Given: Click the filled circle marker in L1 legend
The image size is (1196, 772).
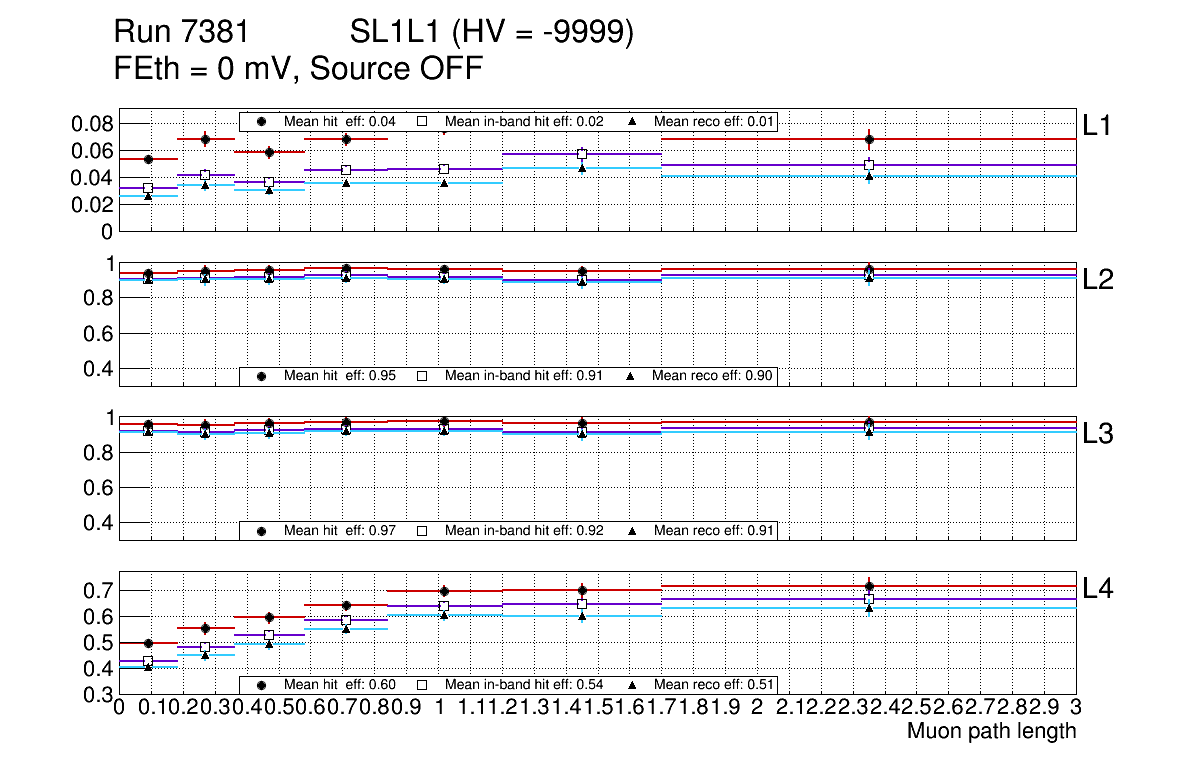Looking at the screenshot, I should 262,121.
